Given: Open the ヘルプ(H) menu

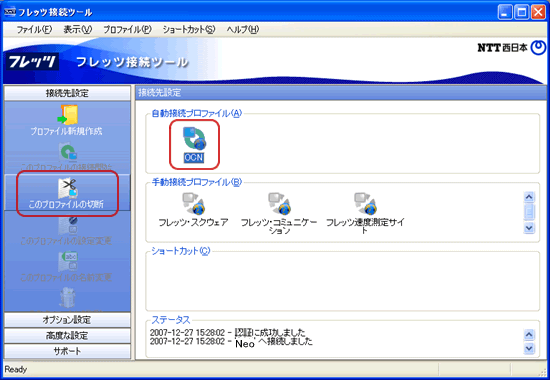Looking at the screenshot, I should pos(243,30).
